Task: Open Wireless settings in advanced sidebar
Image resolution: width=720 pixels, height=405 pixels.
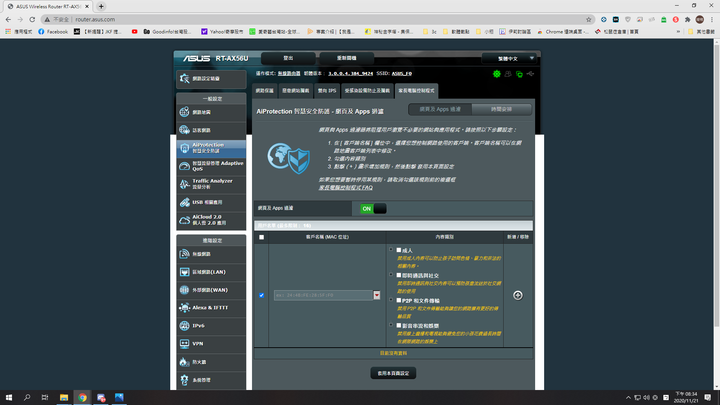Action: 211,254
